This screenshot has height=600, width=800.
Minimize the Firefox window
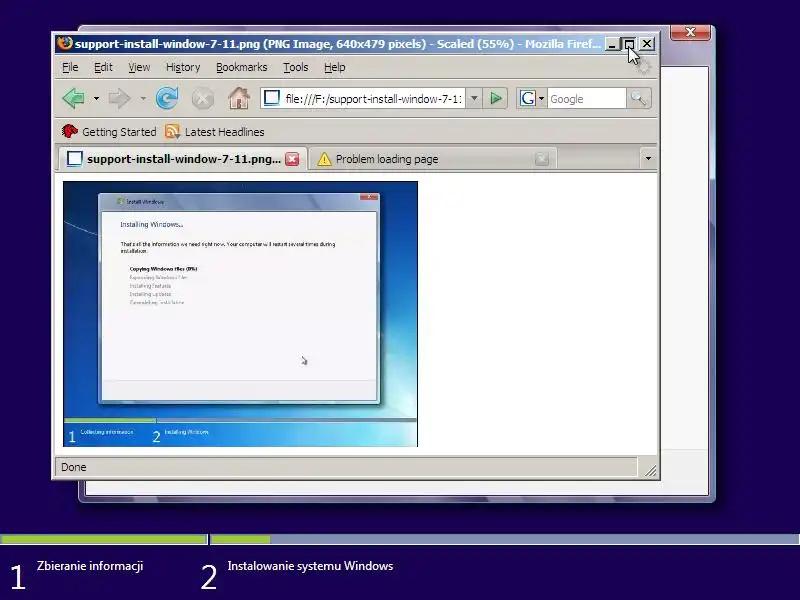click(x=612, y=44)
